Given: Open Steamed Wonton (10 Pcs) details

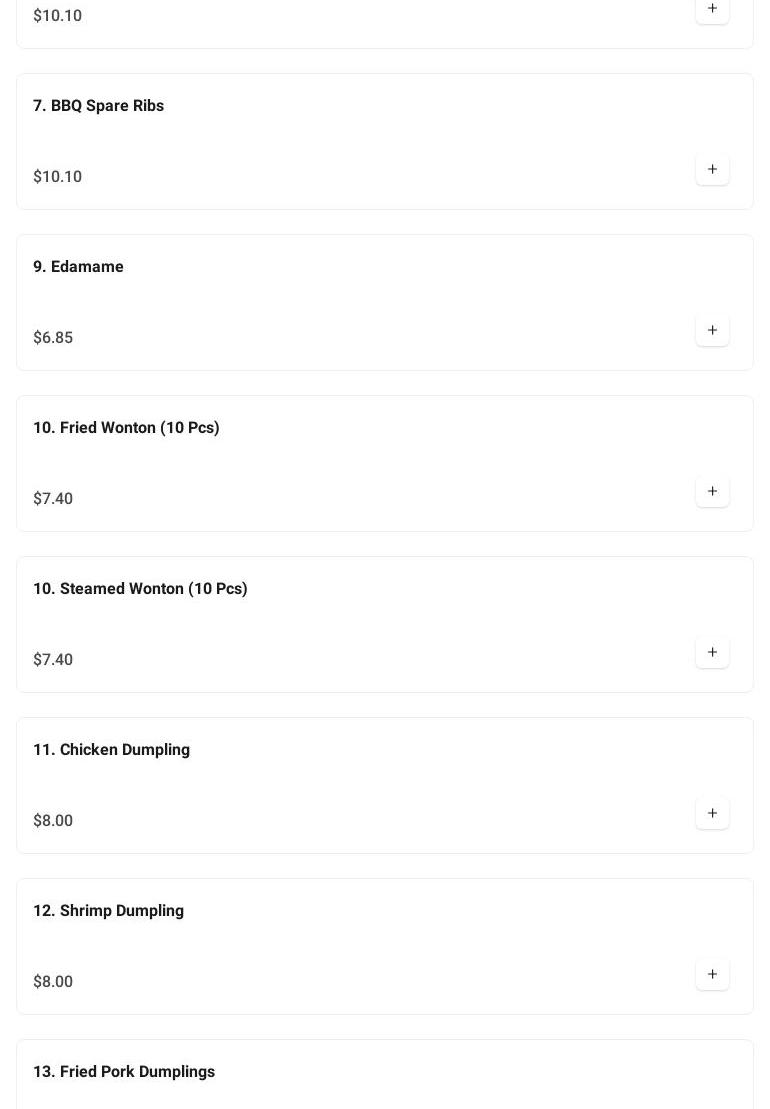Looking at the screenshot, I should [x=140, y=589].
